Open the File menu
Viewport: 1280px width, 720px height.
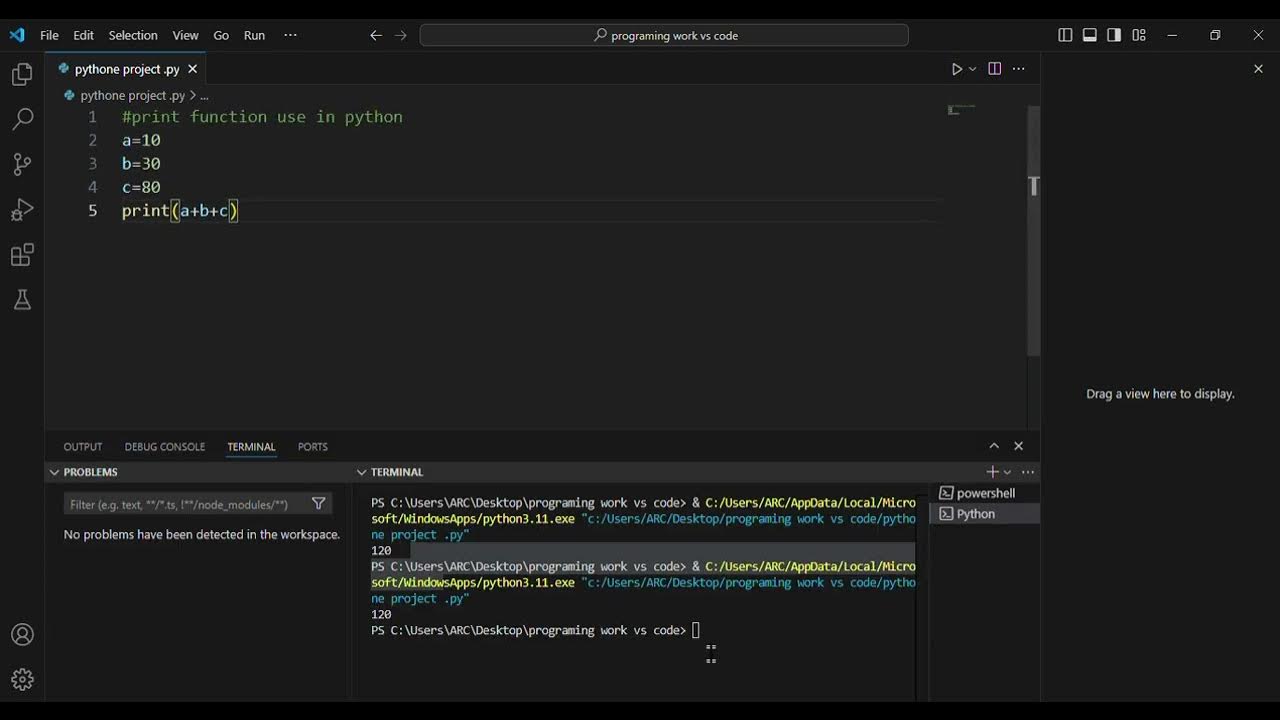click(x=49, y=35)
